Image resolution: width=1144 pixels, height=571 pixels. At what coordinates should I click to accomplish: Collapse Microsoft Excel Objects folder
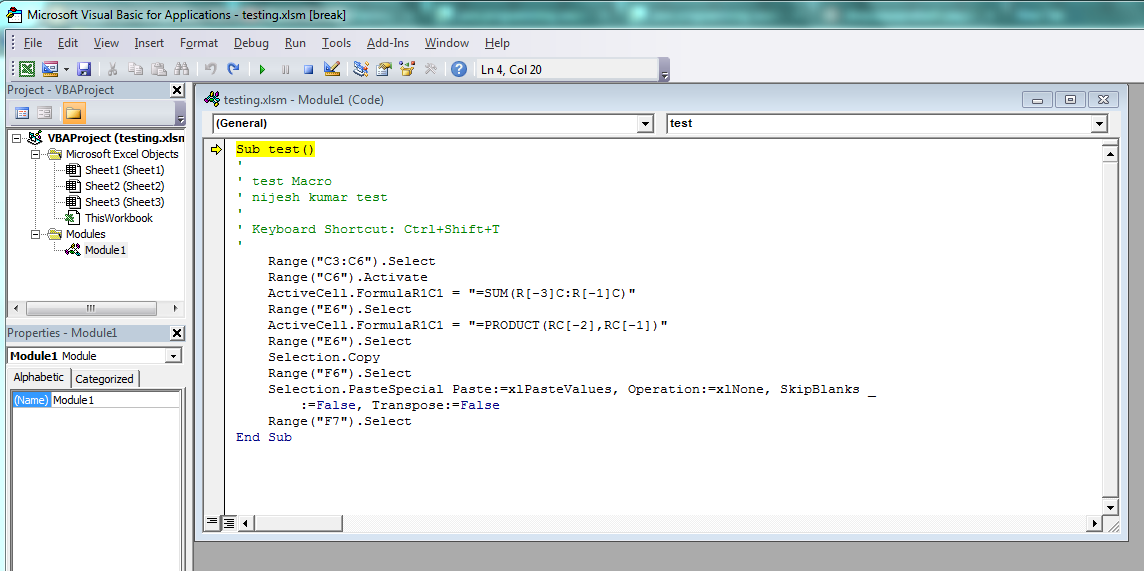(35, 154)
